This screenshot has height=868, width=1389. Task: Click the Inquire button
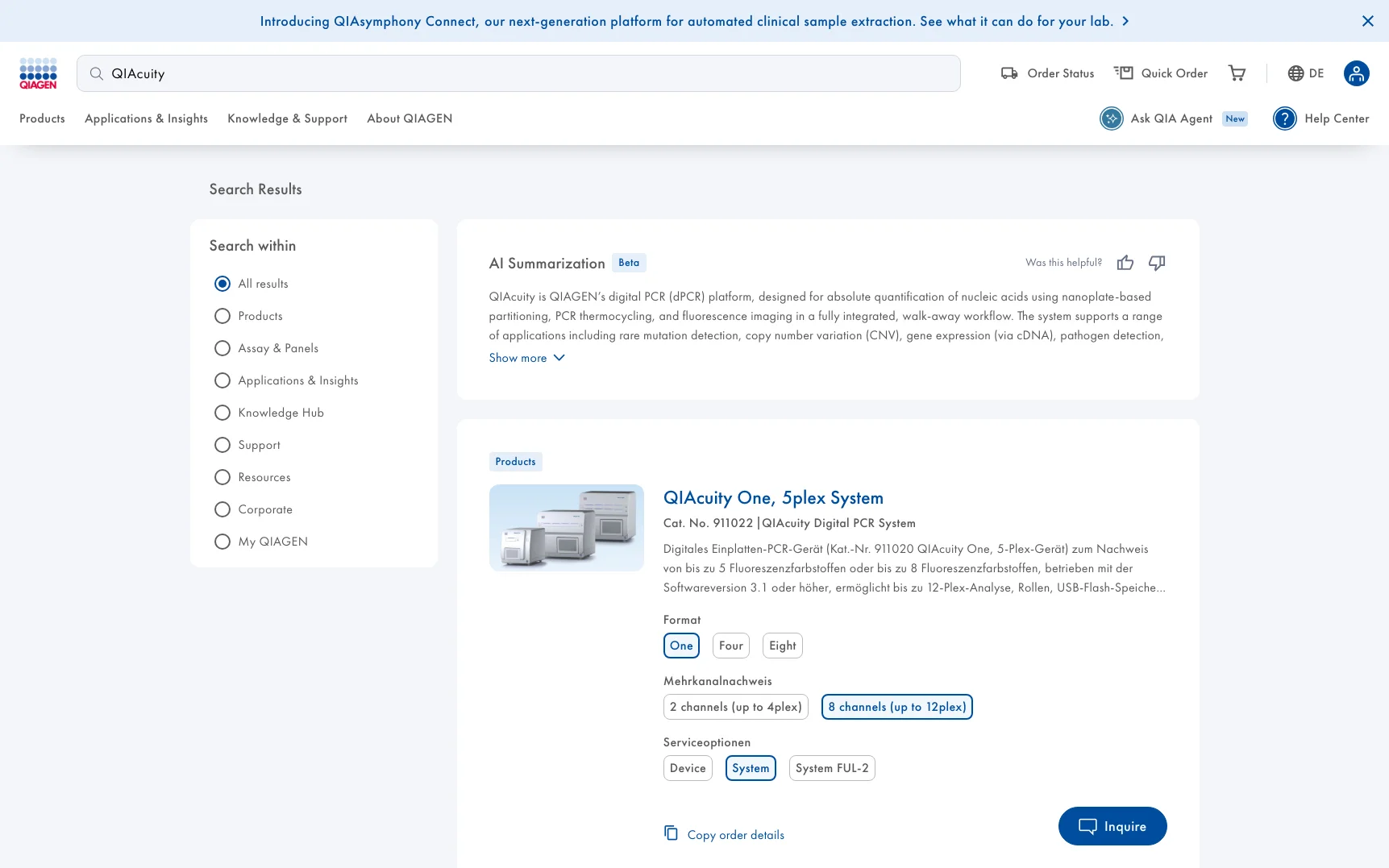click(1112, 826)
